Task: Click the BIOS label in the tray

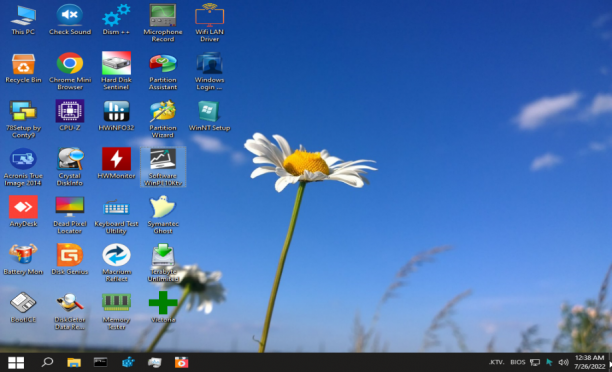Action: point(518,362)
